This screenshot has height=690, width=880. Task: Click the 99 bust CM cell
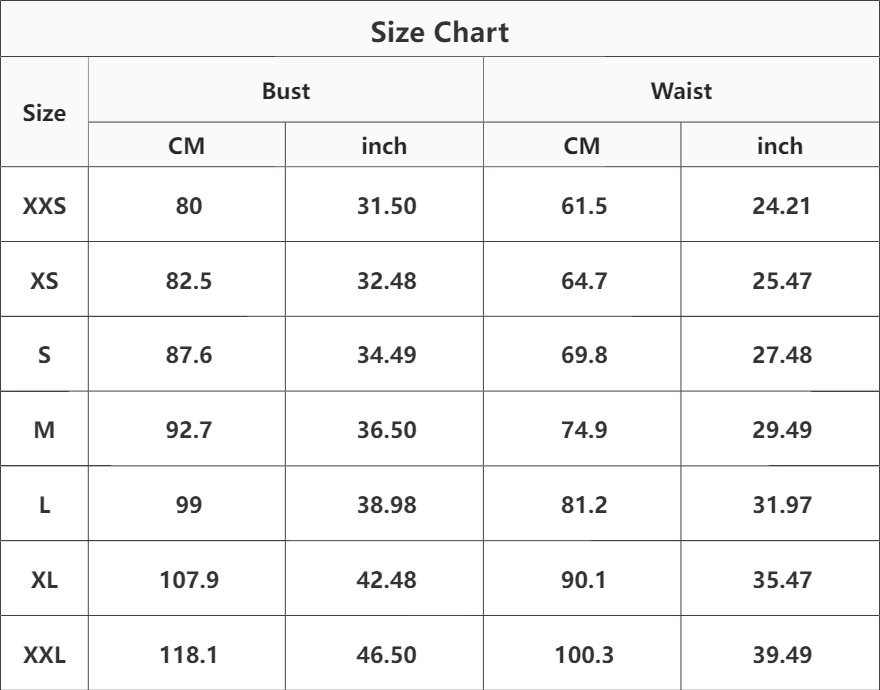(x=188, y=505)
